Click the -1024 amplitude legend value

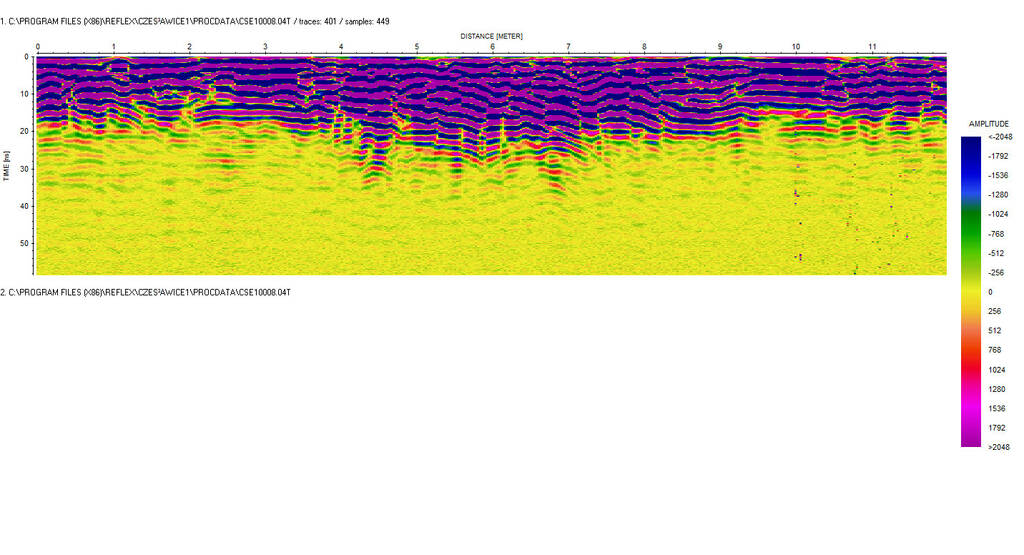[998, 214]
